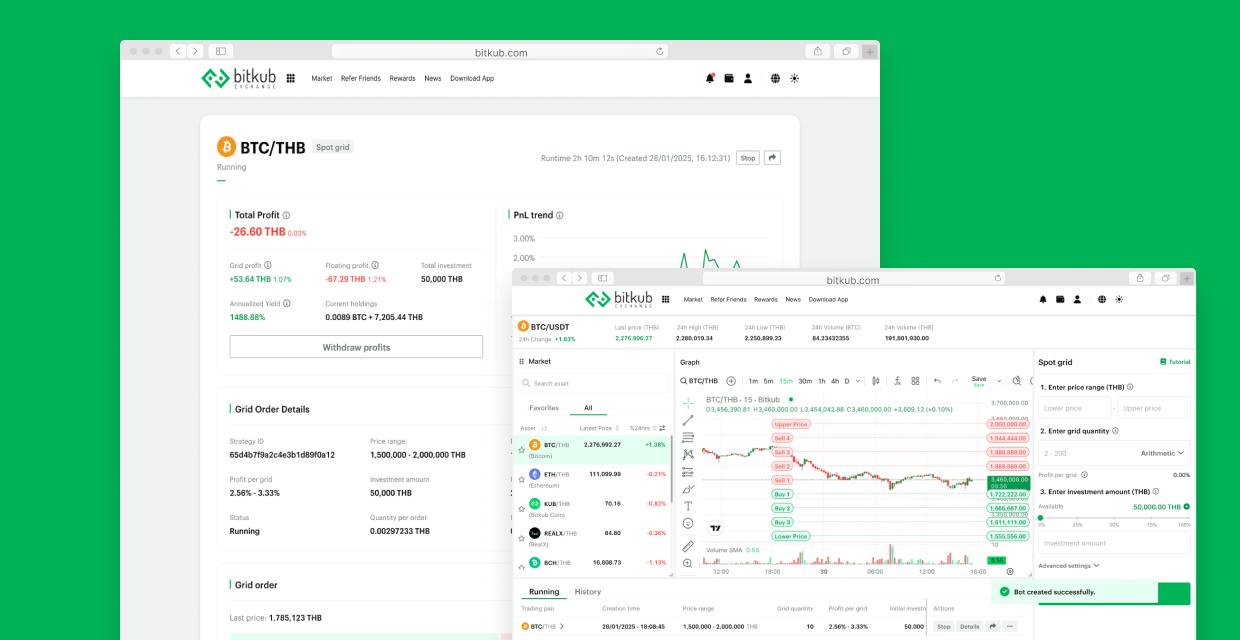Expand Advanced settings

tap(1069, 566)
